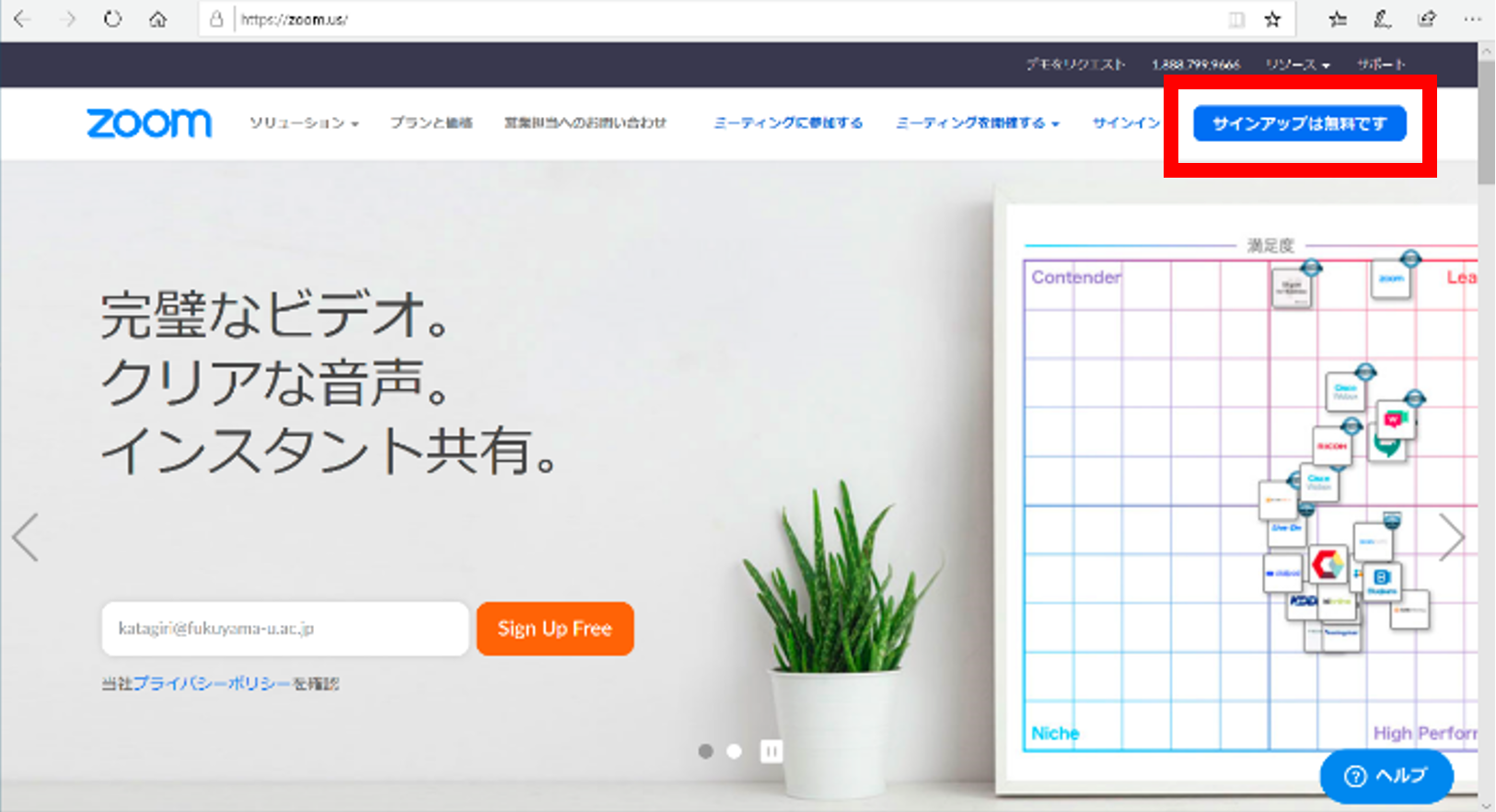Open the デモをリクエスト link
1496x812 pixels.
[x=1075, y=64]
